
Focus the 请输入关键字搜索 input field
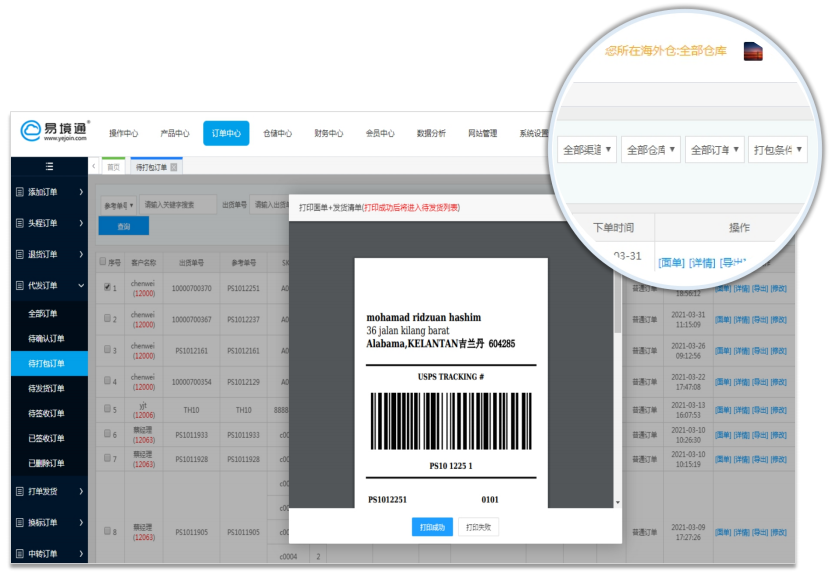177,205
